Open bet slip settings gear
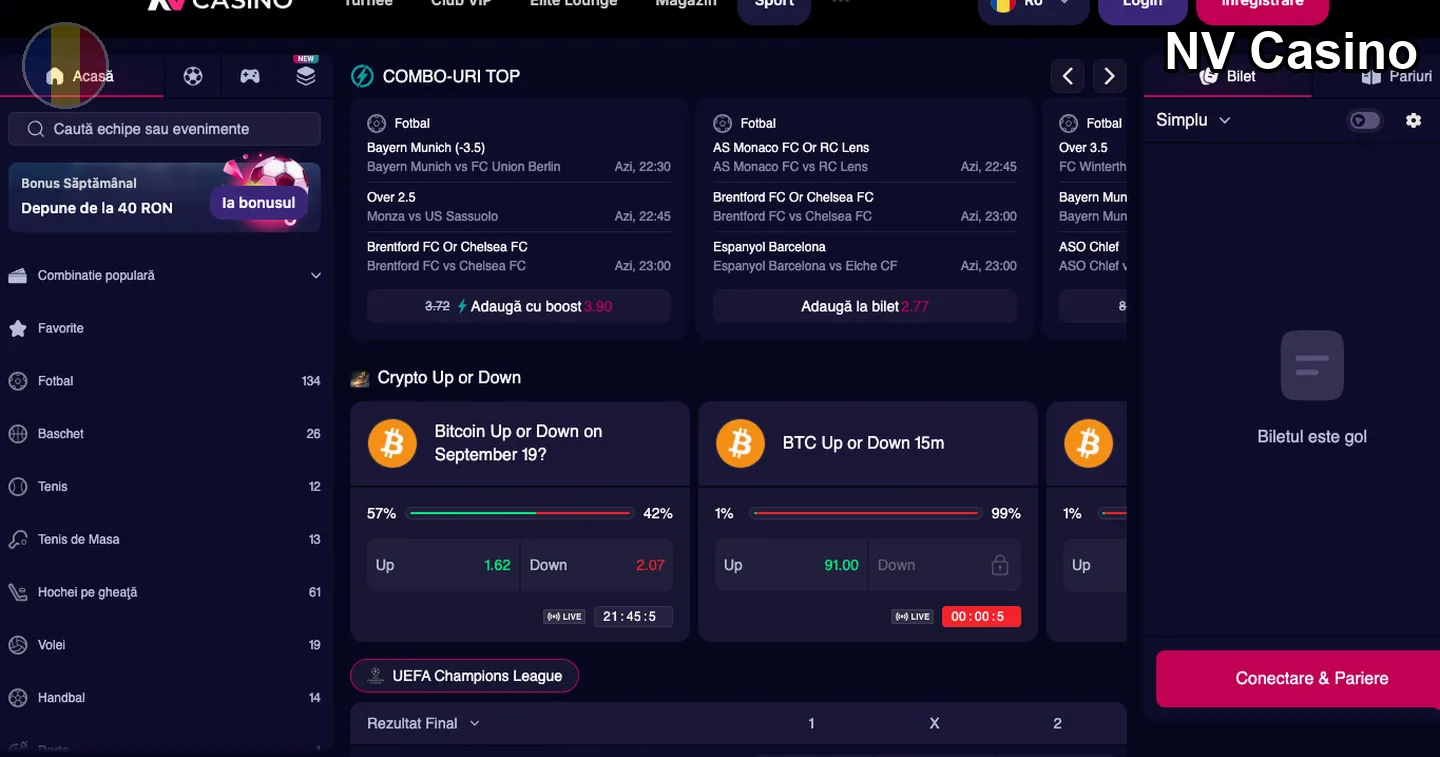1440x757 pixels. [1413, 120]
